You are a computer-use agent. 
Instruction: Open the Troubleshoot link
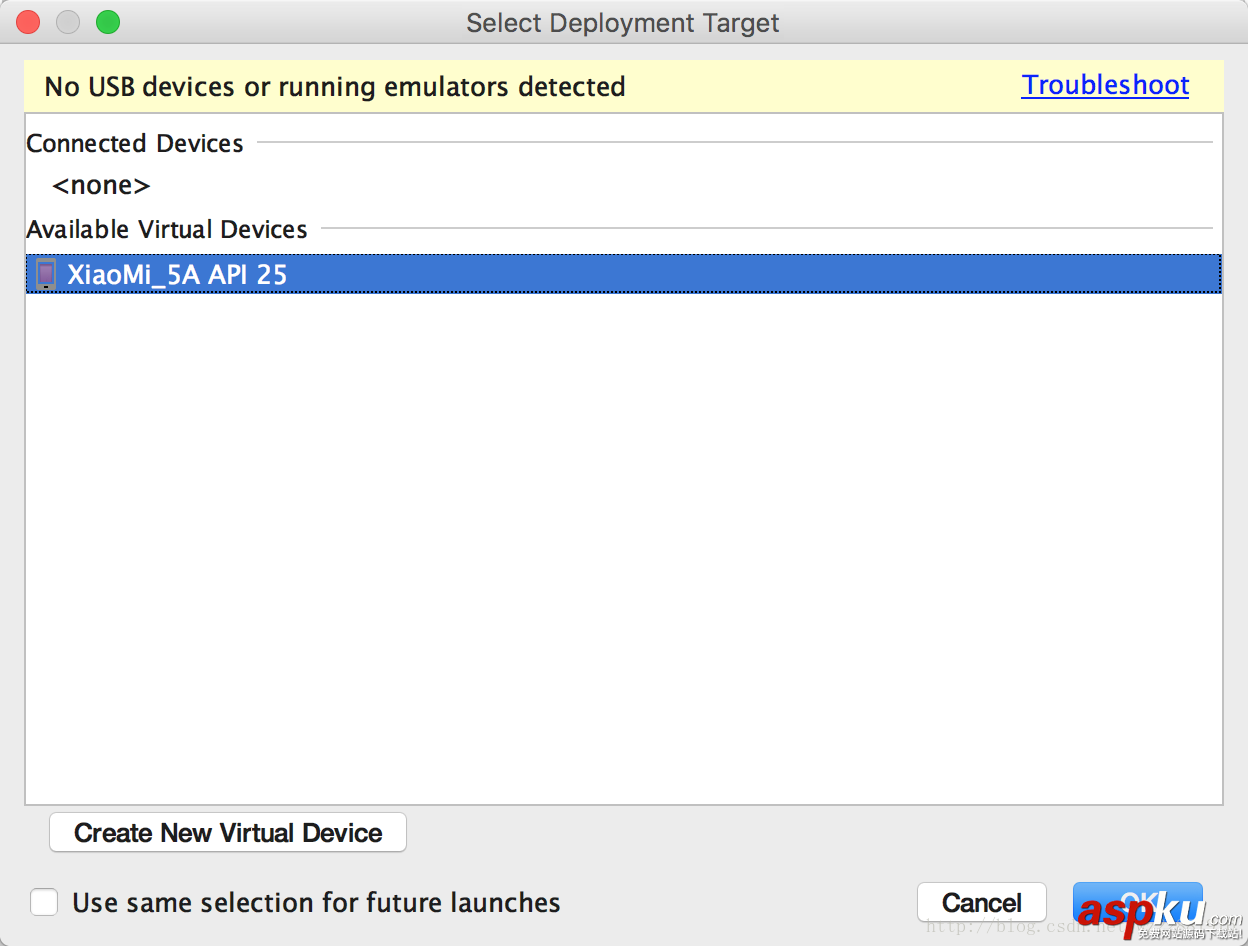point(1105,86)
